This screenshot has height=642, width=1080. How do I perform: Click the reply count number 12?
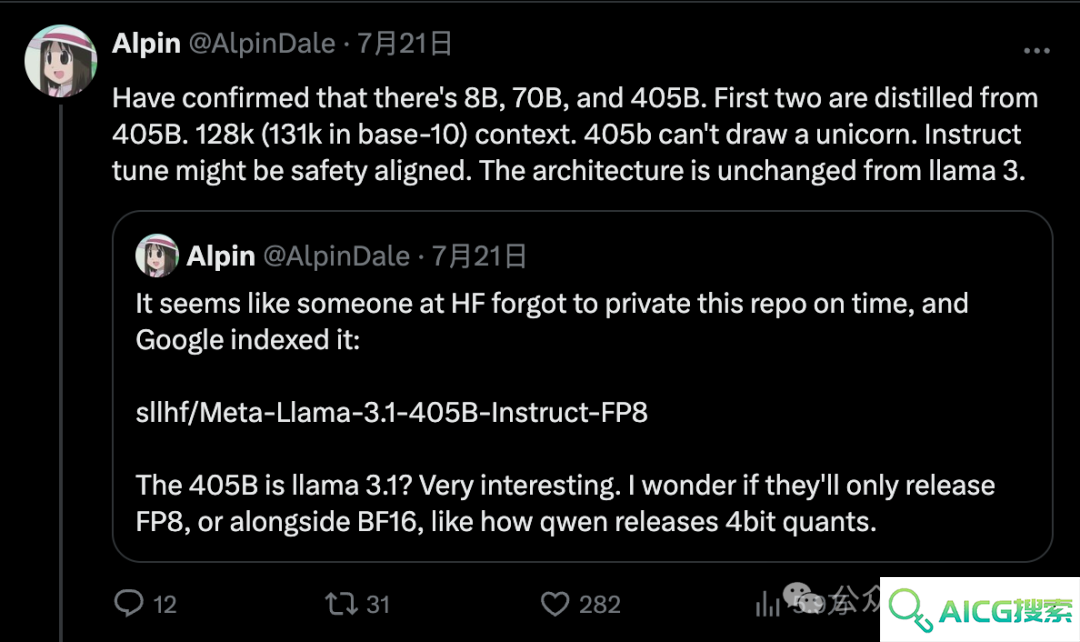(165, 605)
